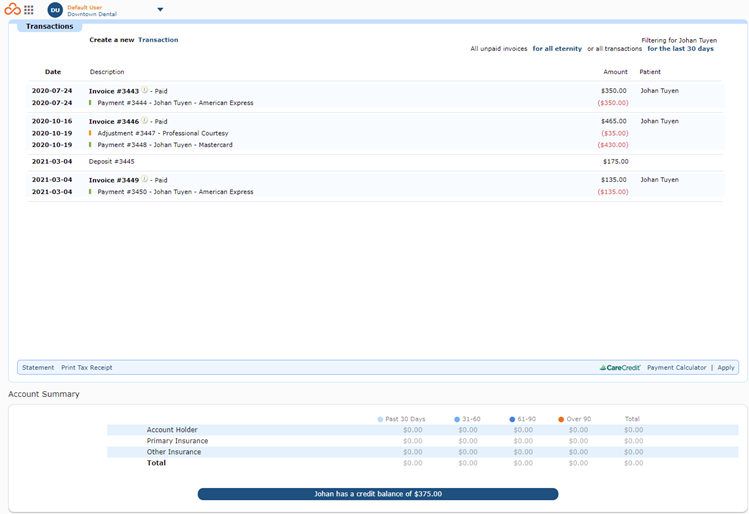The image size is (749, 514).
Task: Click the date 2021-03-04 for Deposit #3445
Action: click(52, 161)
